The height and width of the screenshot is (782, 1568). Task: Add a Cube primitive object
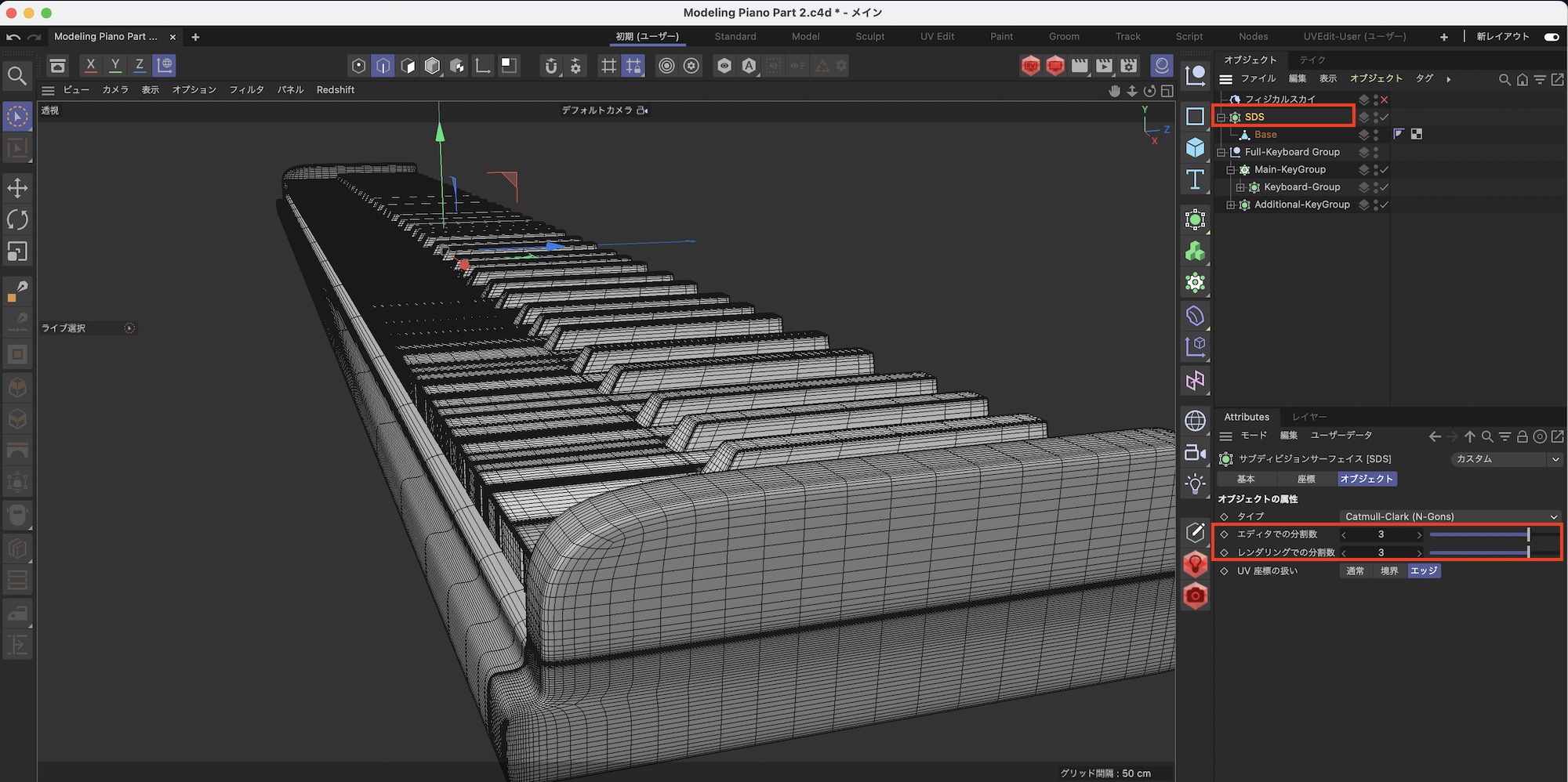[1195, 147]
